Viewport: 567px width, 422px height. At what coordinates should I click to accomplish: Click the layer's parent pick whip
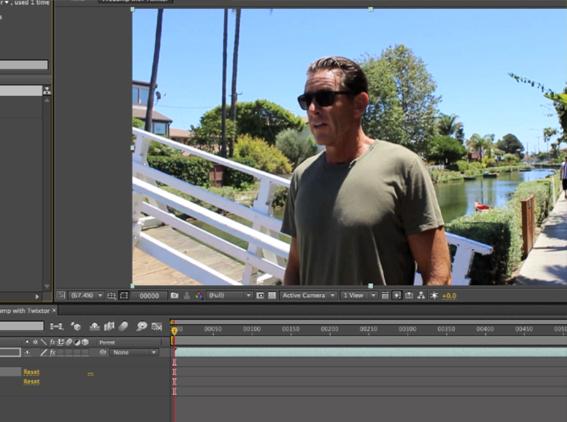click(103, 352)
